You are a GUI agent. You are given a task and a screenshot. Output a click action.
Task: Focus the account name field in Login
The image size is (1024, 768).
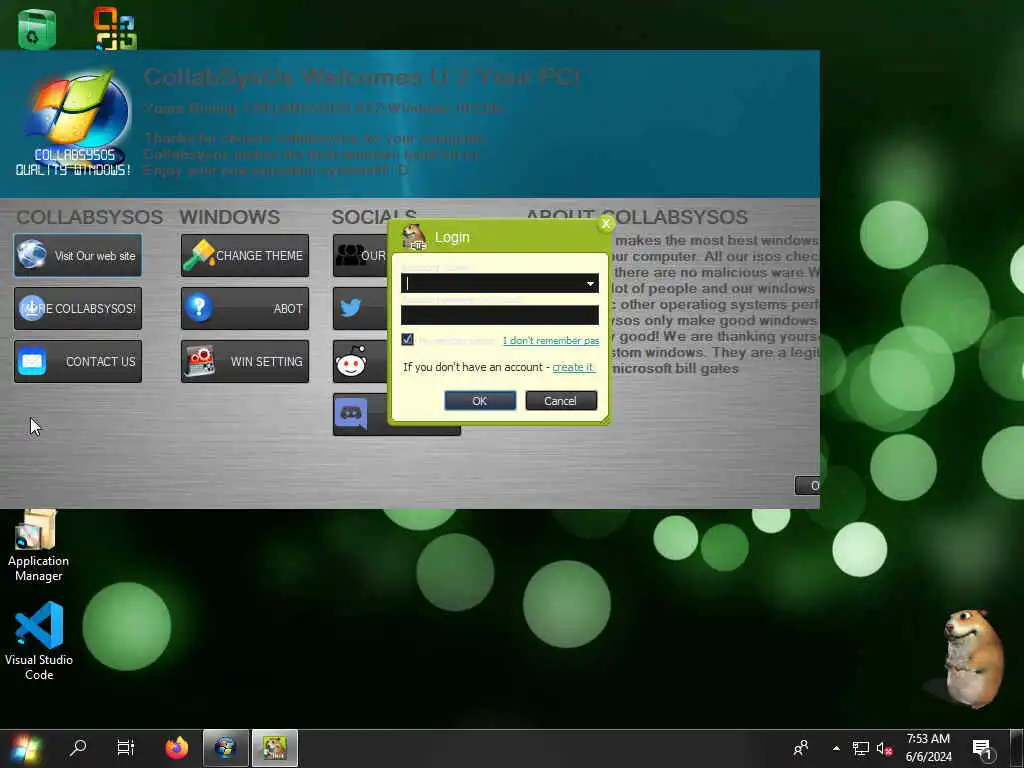pyautogui.click(x=493, y=283)
